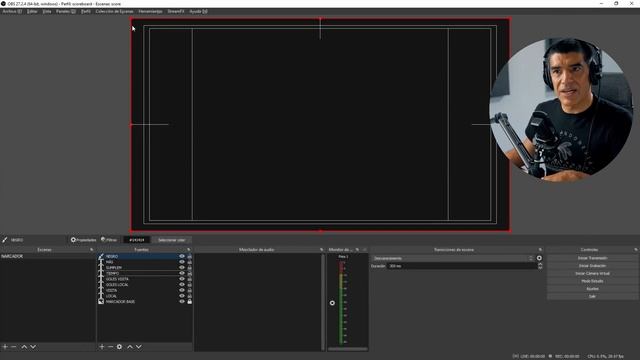Open source properties gear below the Fuentes list

click(119, 347)
